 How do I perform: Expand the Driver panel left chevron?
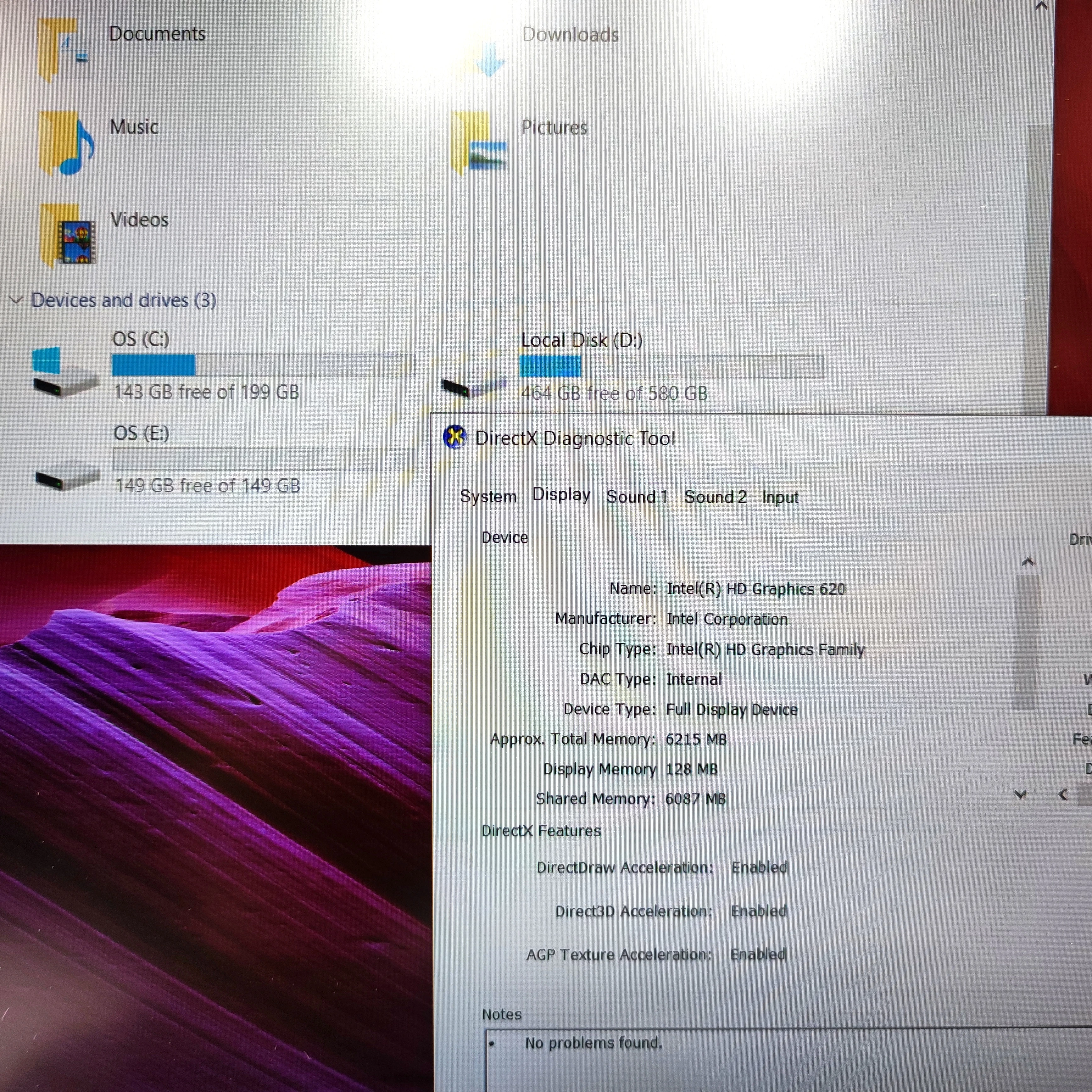[x=1064, y=795]
